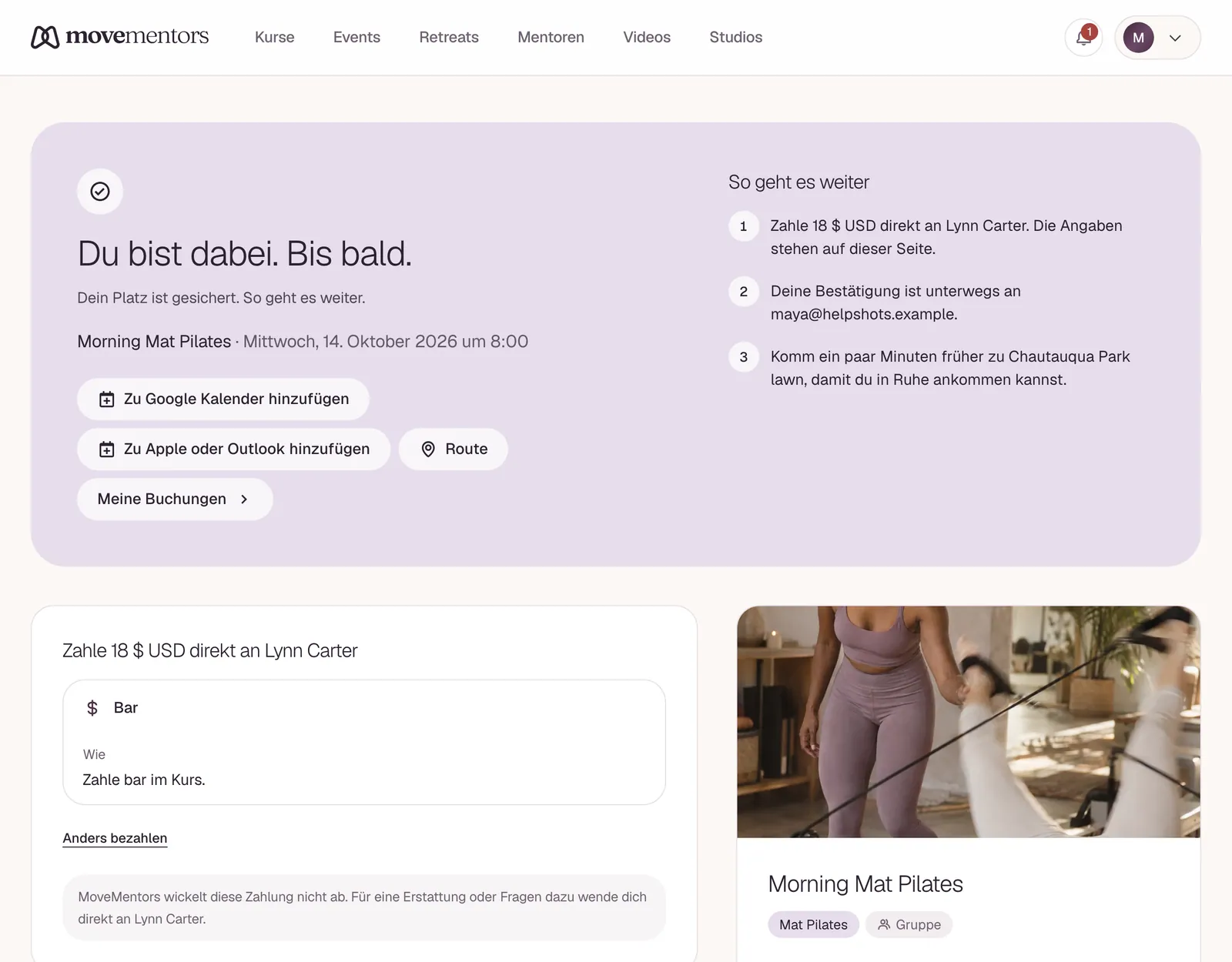
Task: Expand the account menu chevron
Action: (1175, 38)
